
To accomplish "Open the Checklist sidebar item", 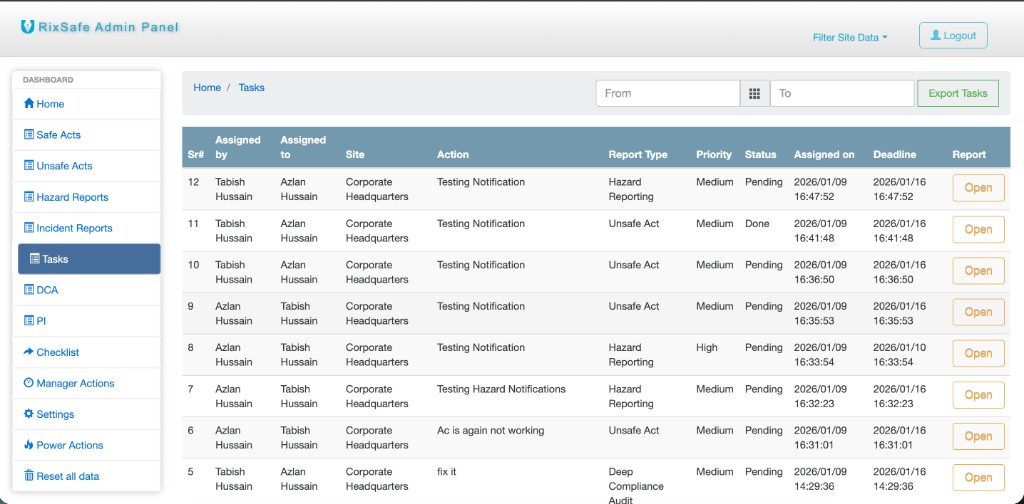I will pos(86,352).
